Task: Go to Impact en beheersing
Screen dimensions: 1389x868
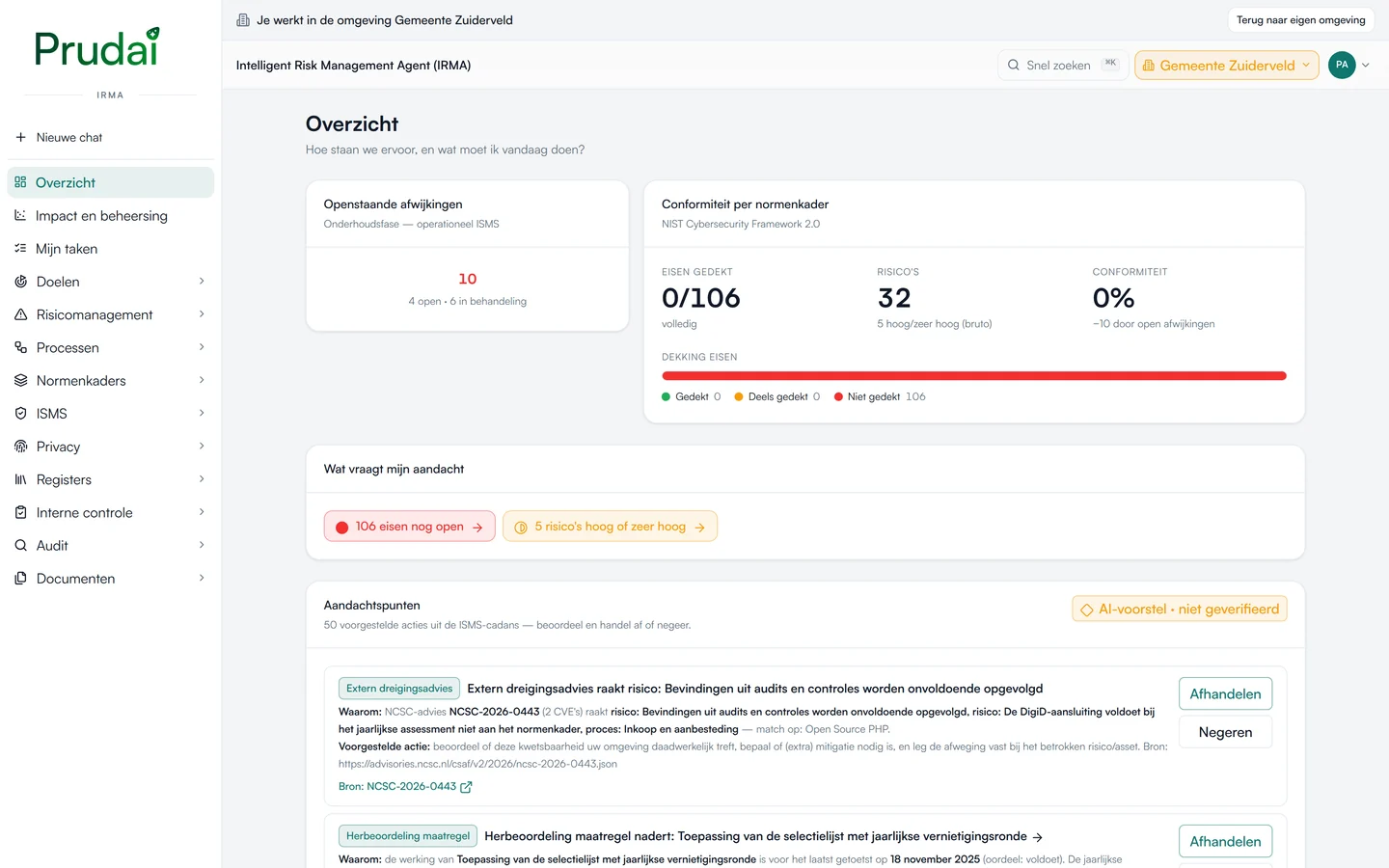Action: point(110,215)
